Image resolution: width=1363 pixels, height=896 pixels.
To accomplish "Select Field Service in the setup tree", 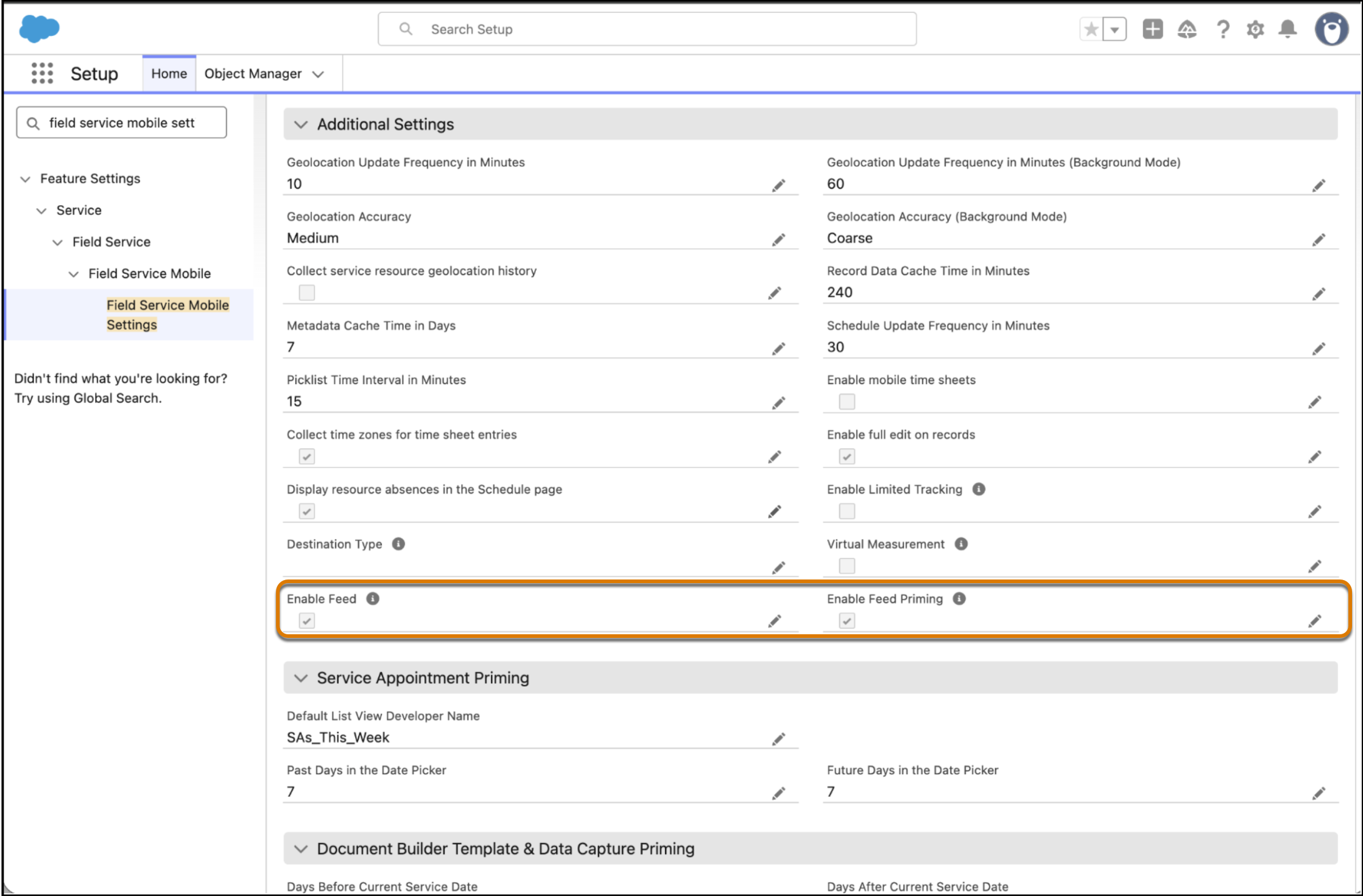I will click(x=111, y=242).
